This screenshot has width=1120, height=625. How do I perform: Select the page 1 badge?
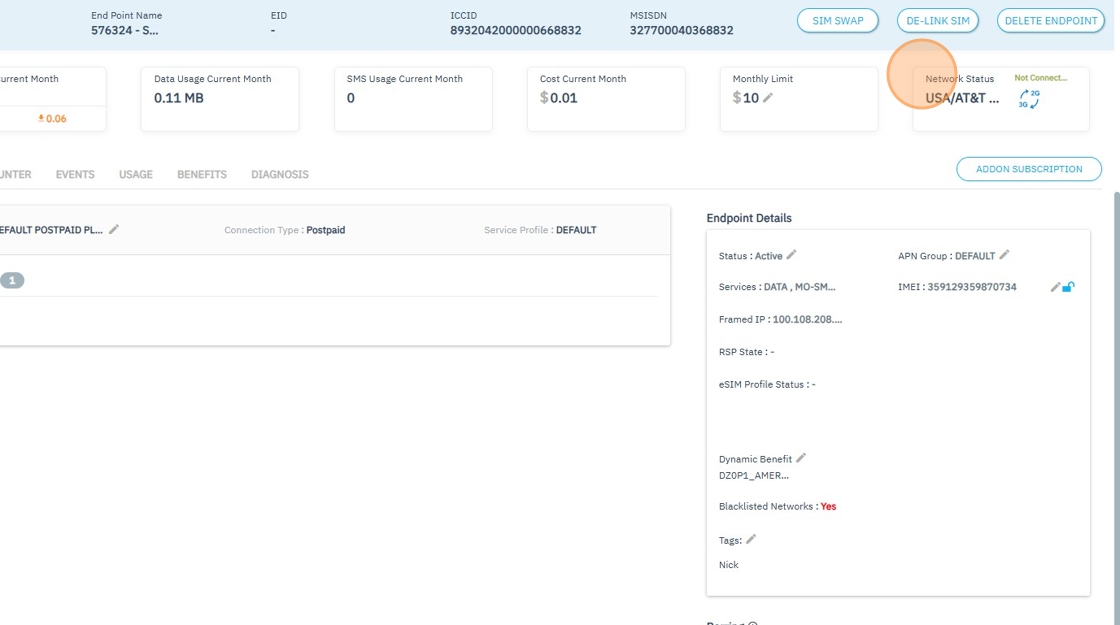[x=12, y=281]
